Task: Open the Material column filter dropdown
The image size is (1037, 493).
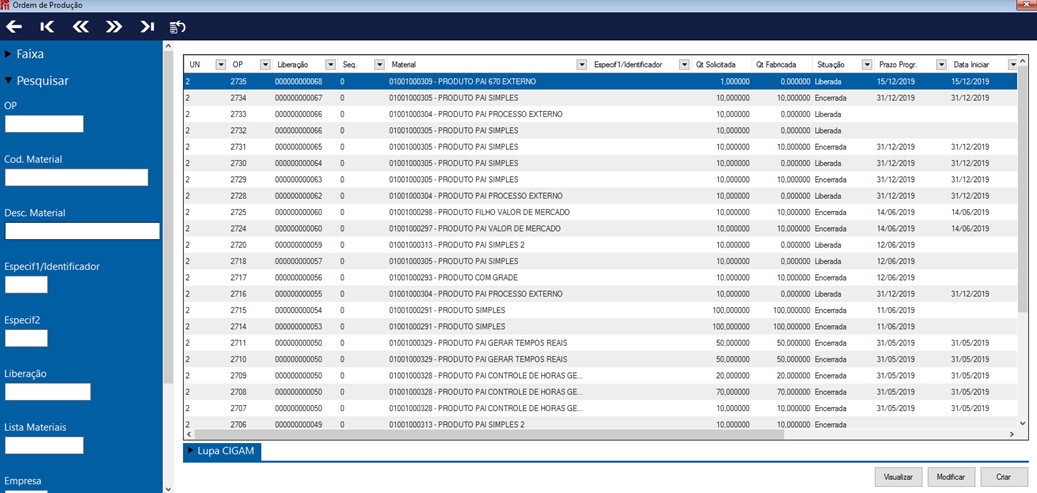Action: (582, 64)
